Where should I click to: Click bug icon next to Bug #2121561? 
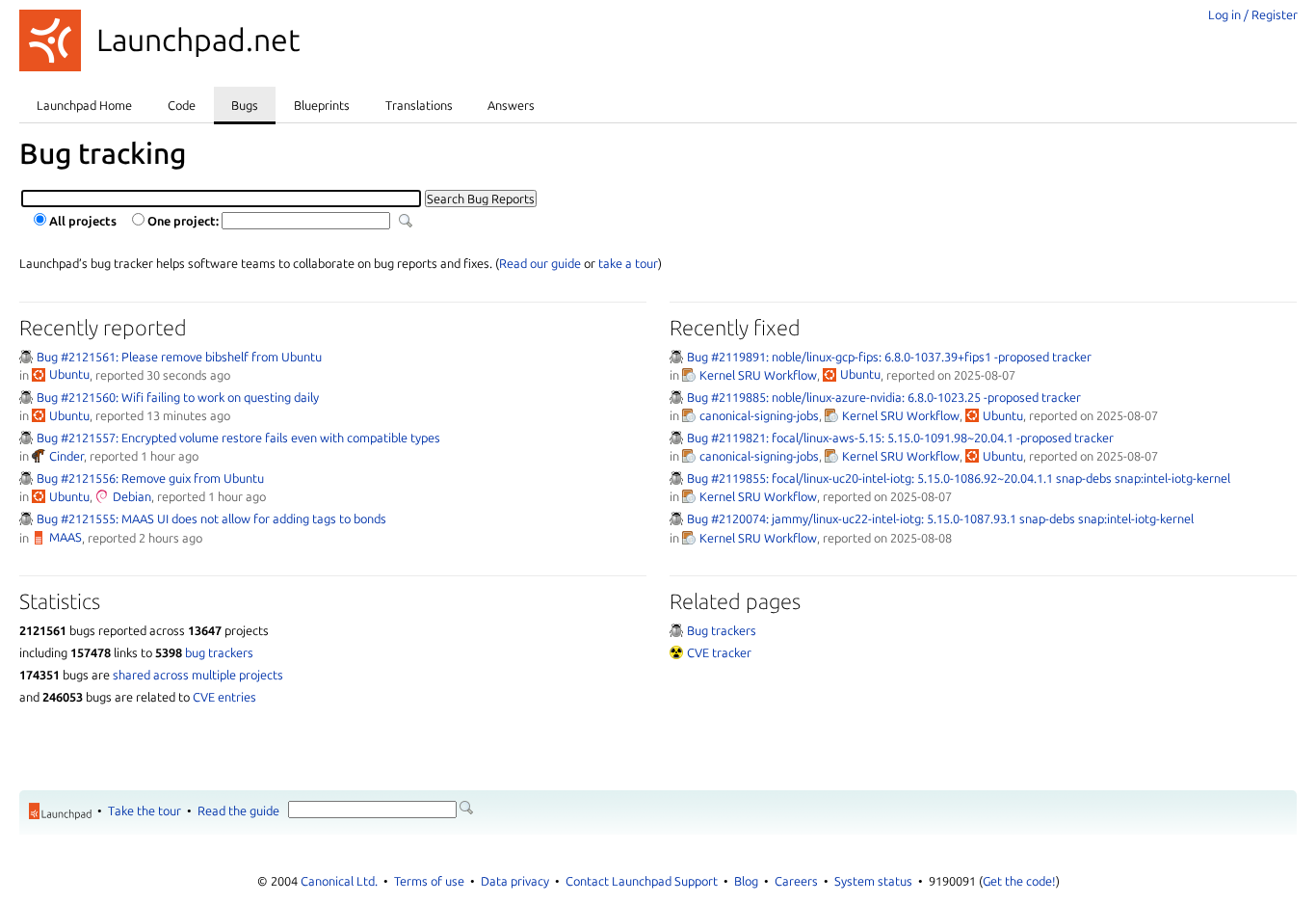26,357
